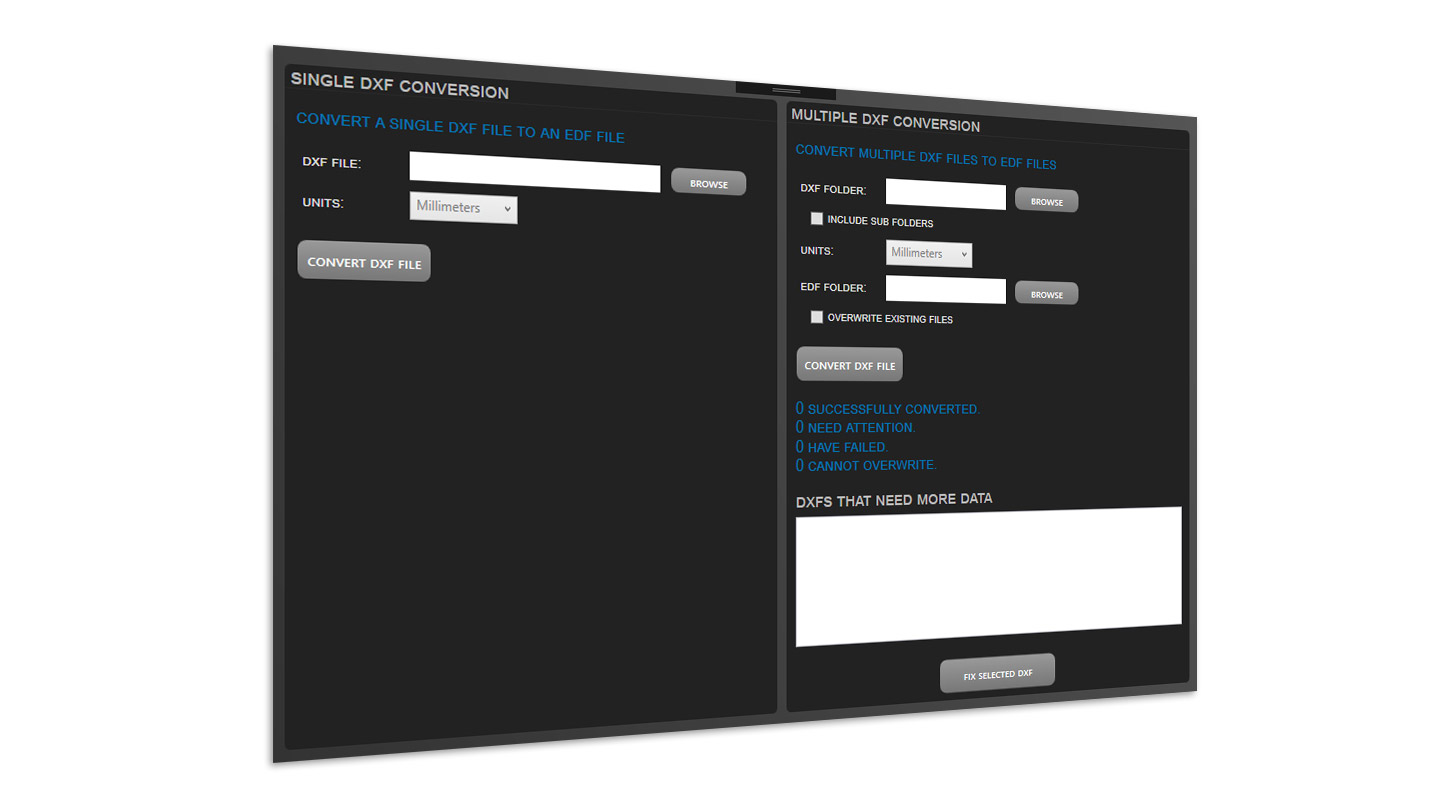
Task: Click the EDF FOLDER input field
Action: (946, 290)
